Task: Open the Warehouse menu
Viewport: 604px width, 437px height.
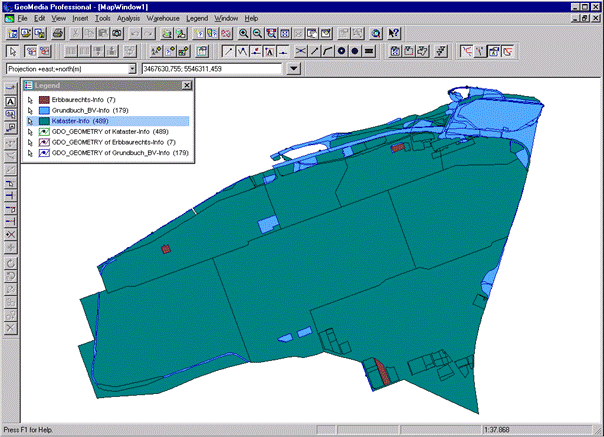Action: point(164,19)
